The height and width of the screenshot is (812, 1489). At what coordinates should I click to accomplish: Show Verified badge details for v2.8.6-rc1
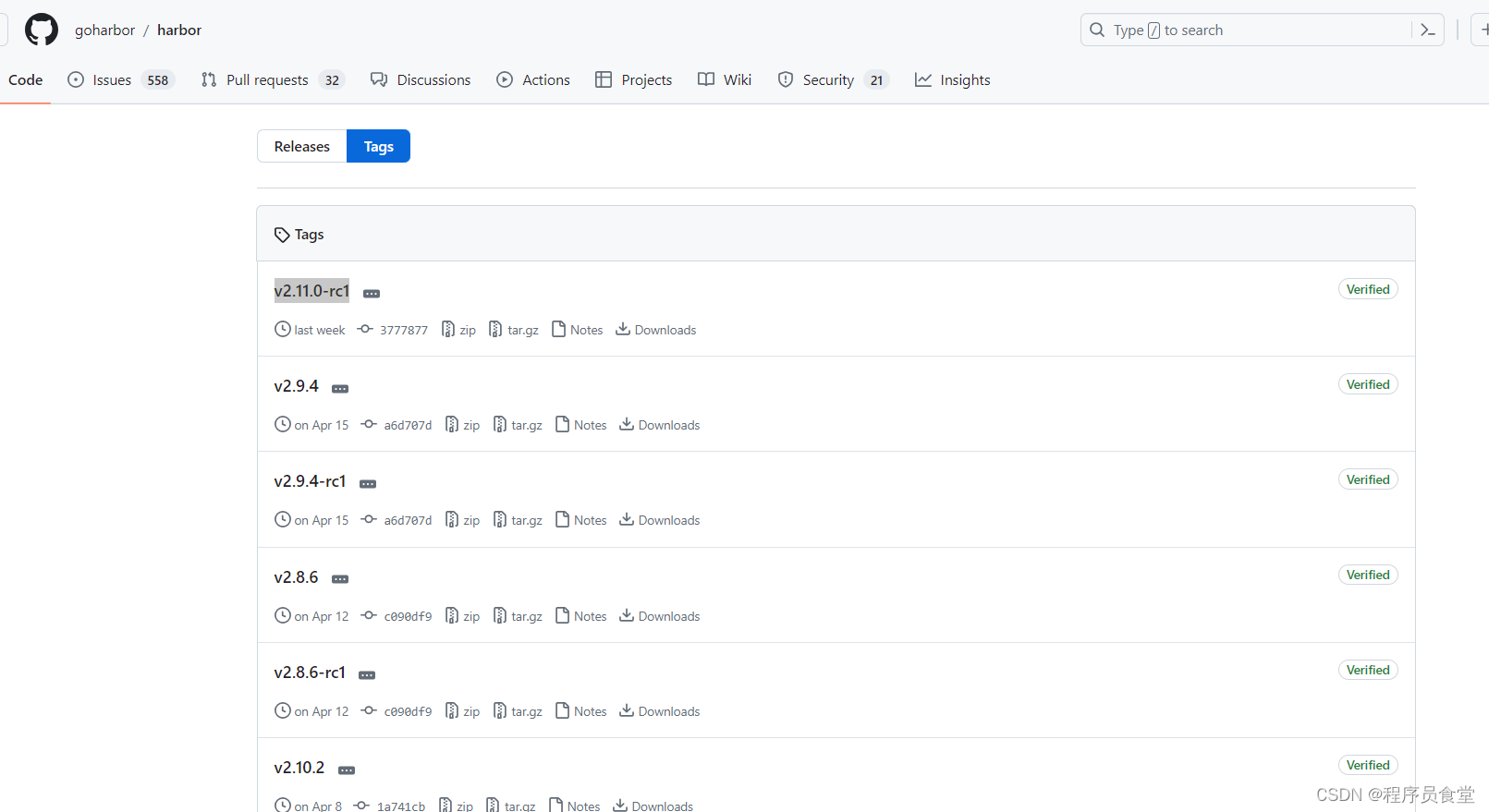point(1368,670)
